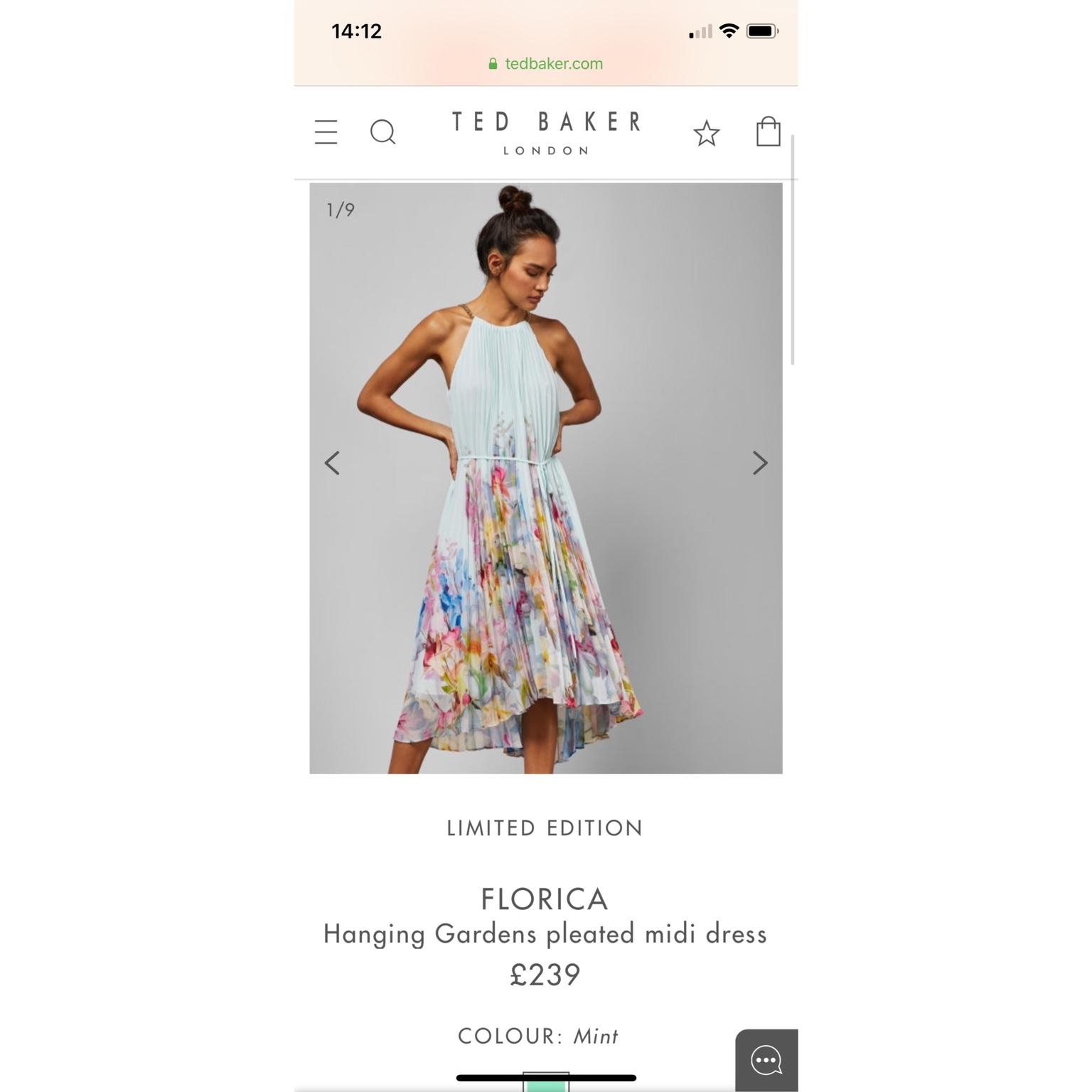
Task: Tap the 1/9 image counter
Action: (x=341, y=210)
